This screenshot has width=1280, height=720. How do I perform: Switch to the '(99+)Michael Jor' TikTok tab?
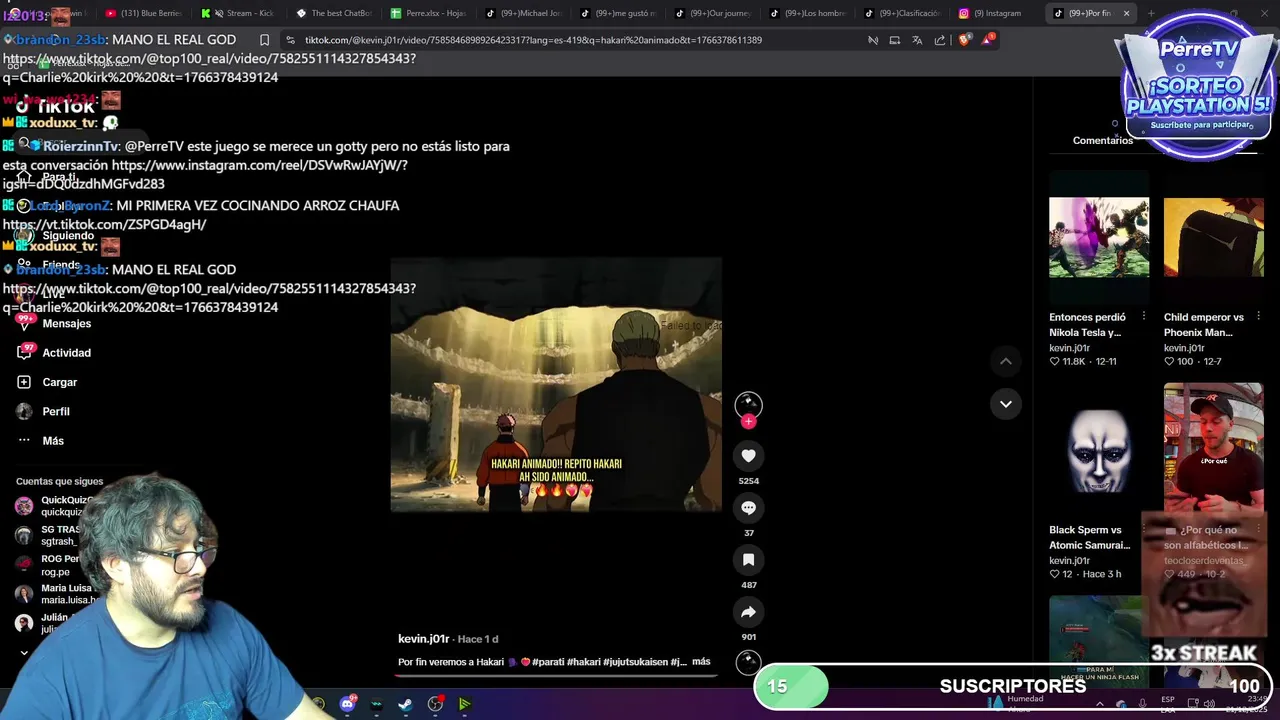524,13
